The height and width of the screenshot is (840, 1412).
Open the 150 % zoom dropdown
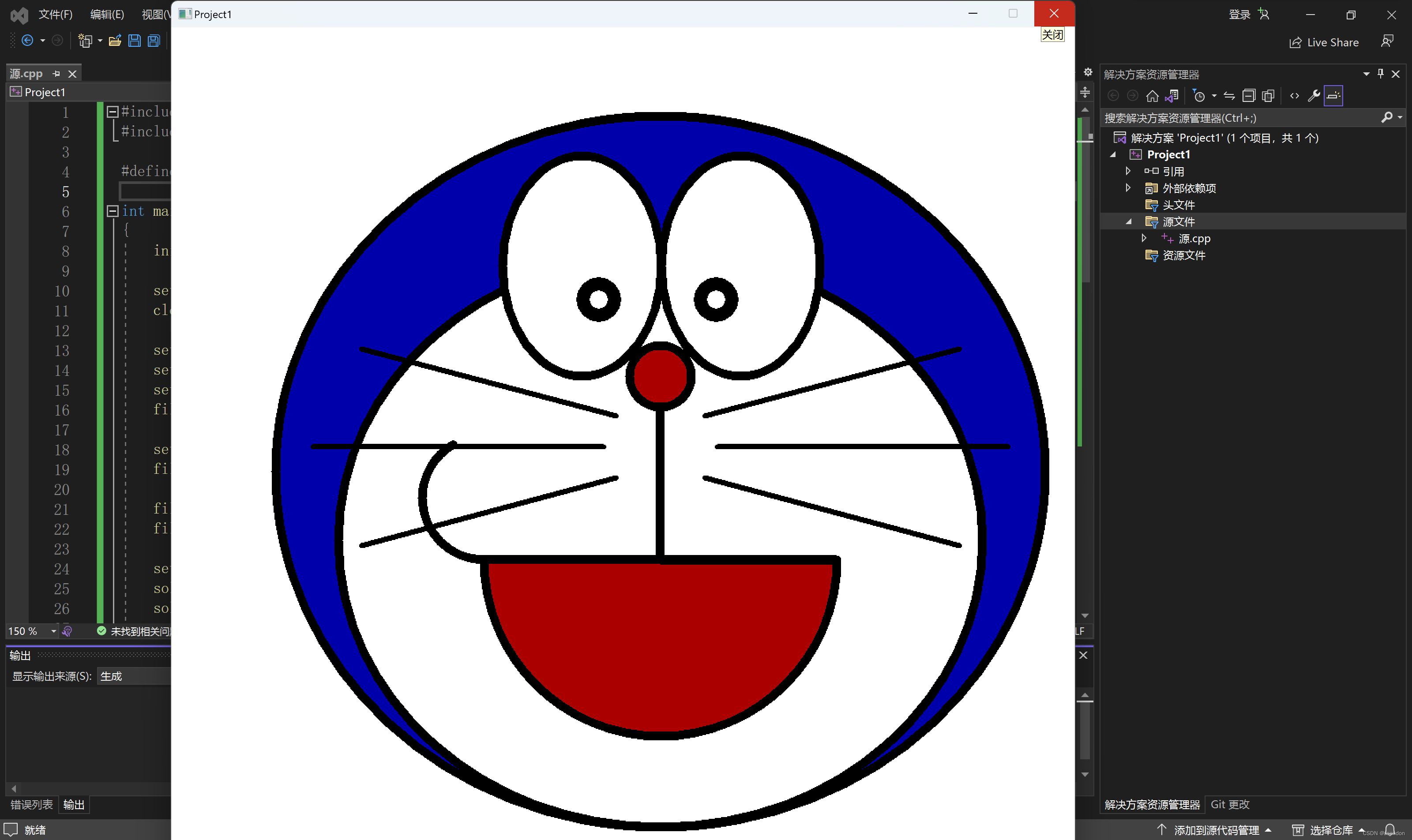(53, 631)
